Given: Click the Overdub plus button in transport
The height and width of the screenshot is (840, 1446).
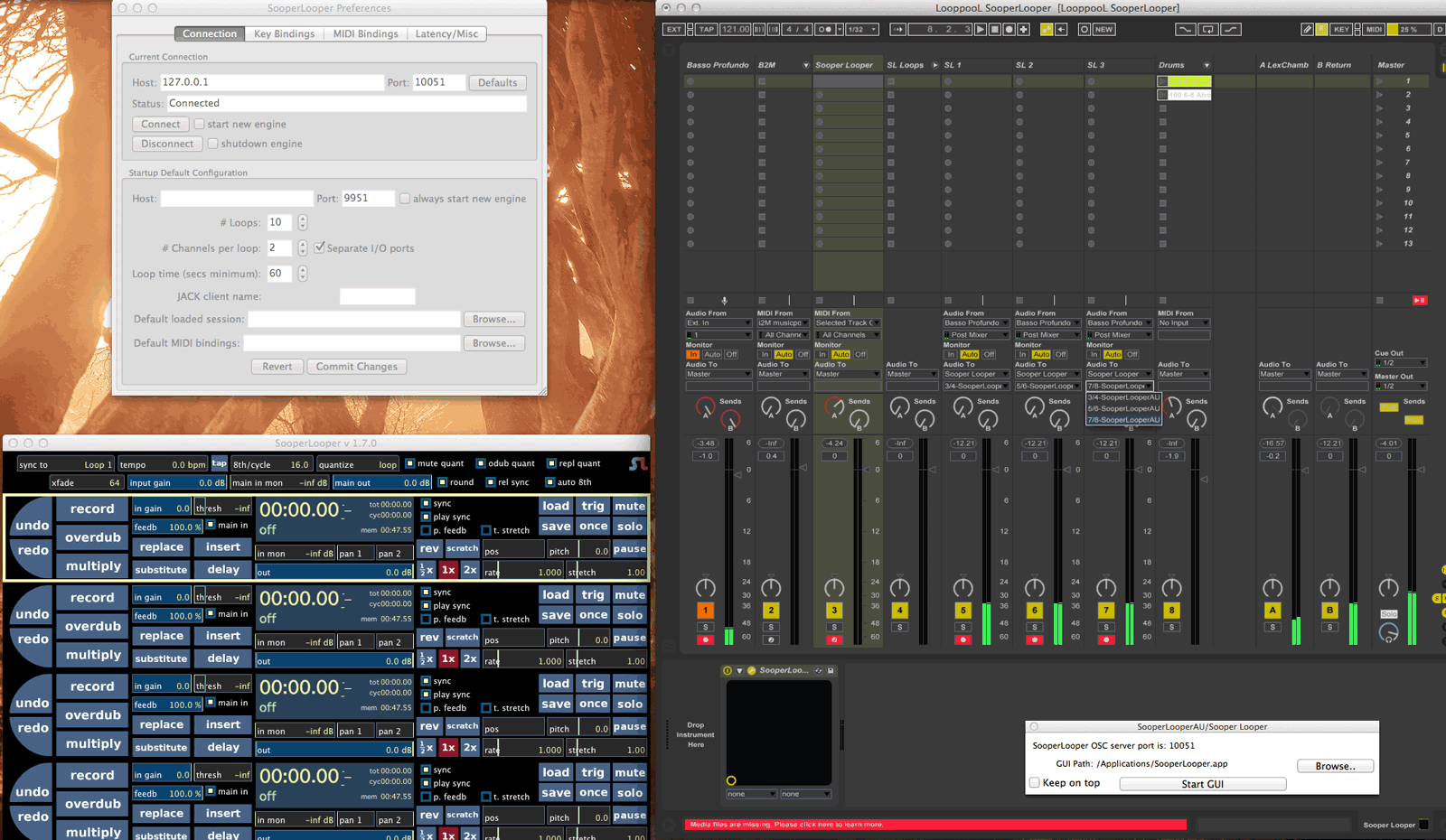Looking at the screenshot, I should click(x=1023, y=29).
